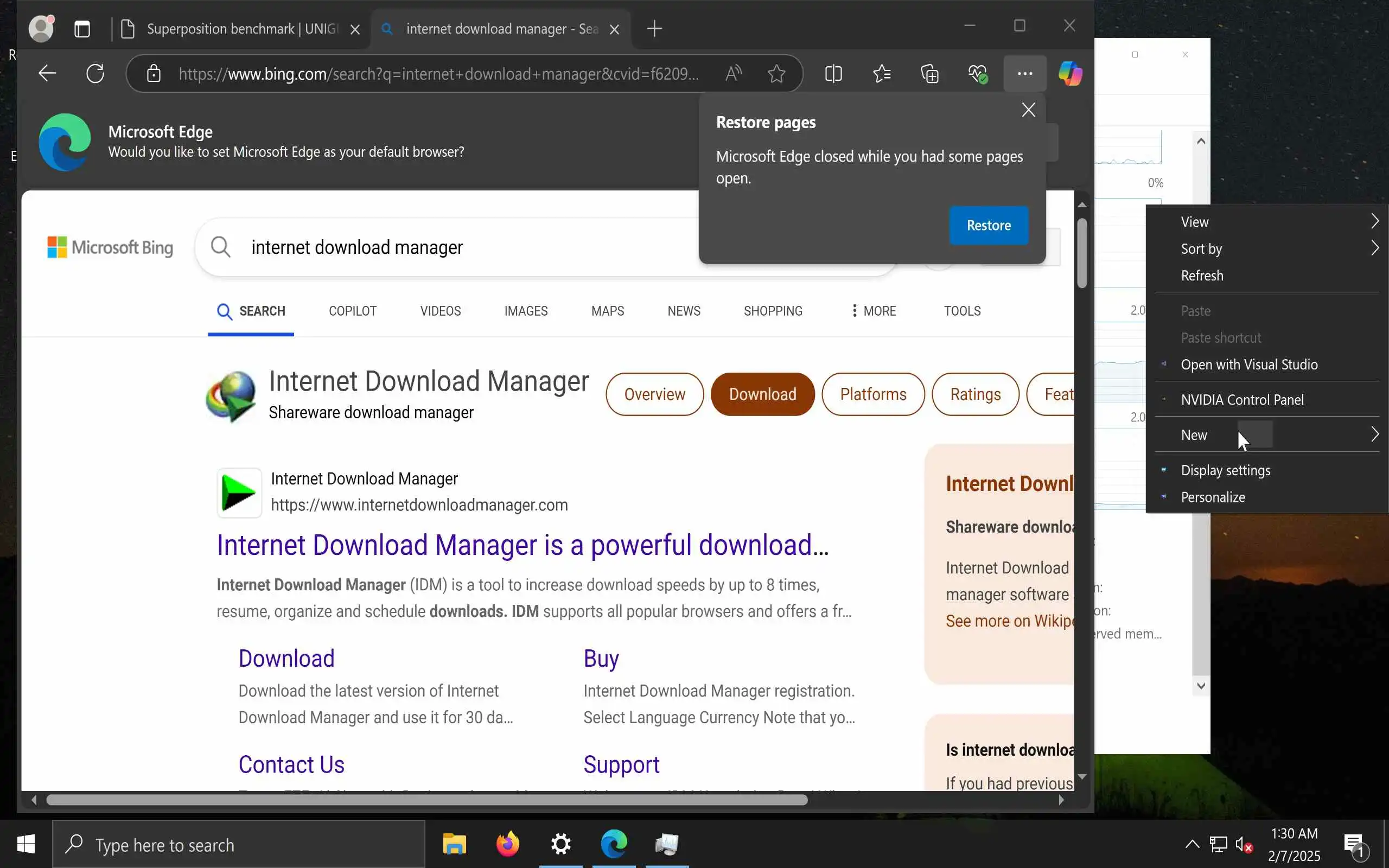Open Browser essentials heart icon
The width and height of the screenshot is (1389, 868).
pyautogui.click(x=977, y=73)
